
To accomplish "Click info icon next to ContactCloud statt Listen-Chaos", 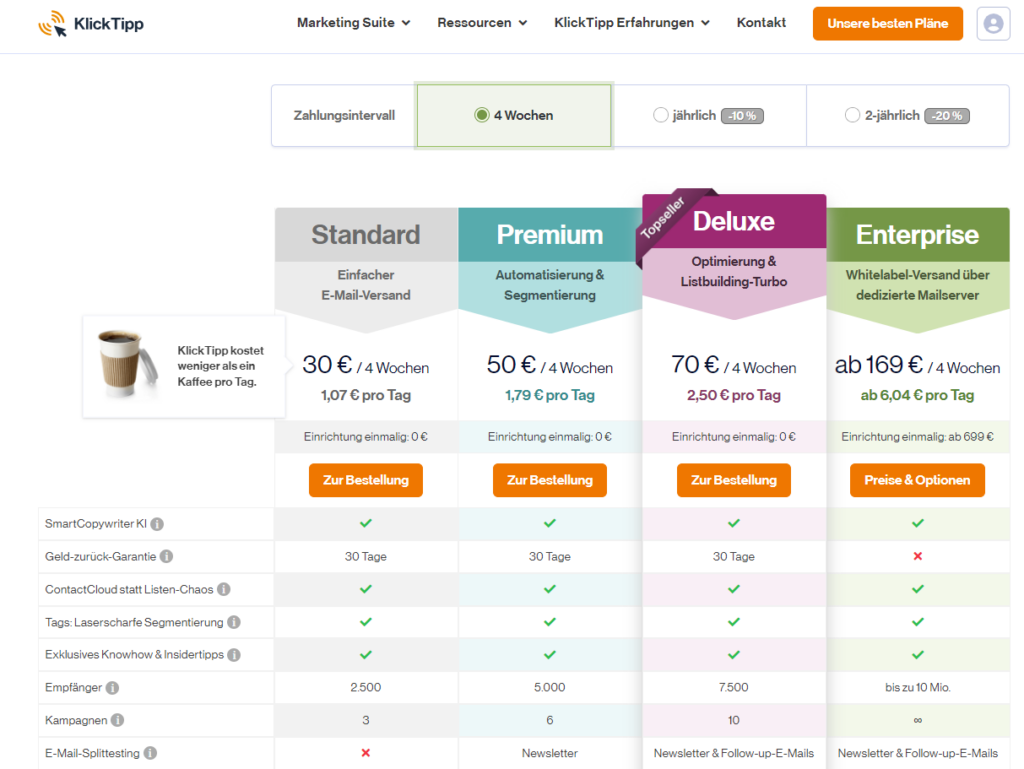I will (x=224, y=589).
